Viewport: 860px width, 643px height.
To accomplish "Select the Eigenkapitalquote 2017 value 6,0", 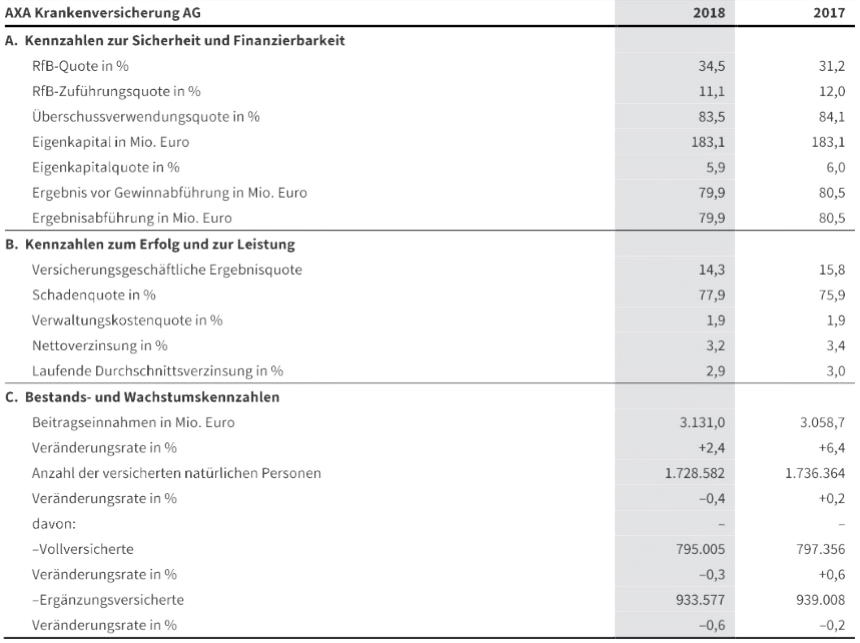I will point(835,168).
